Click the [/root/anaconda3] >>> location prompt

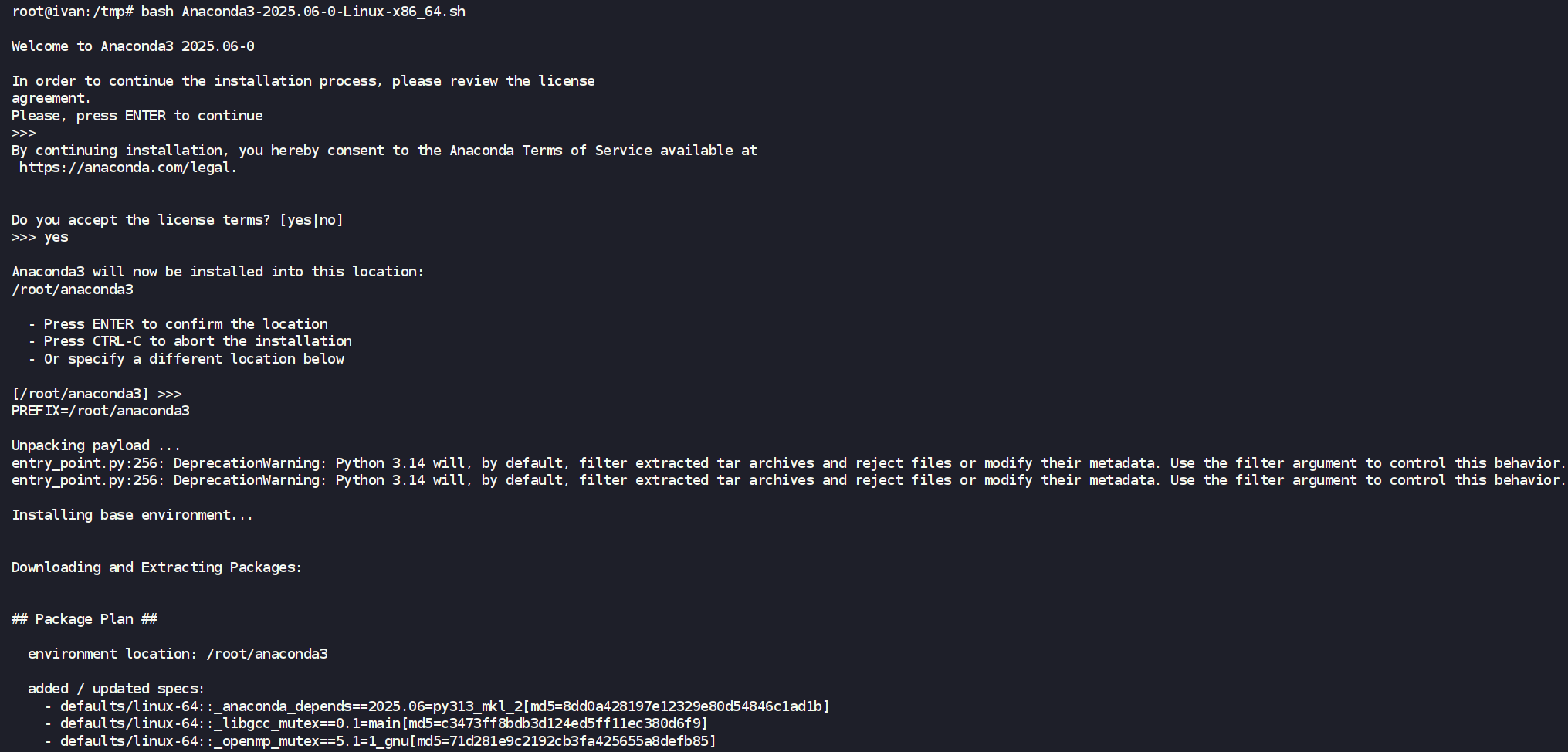tap(97, 394)
